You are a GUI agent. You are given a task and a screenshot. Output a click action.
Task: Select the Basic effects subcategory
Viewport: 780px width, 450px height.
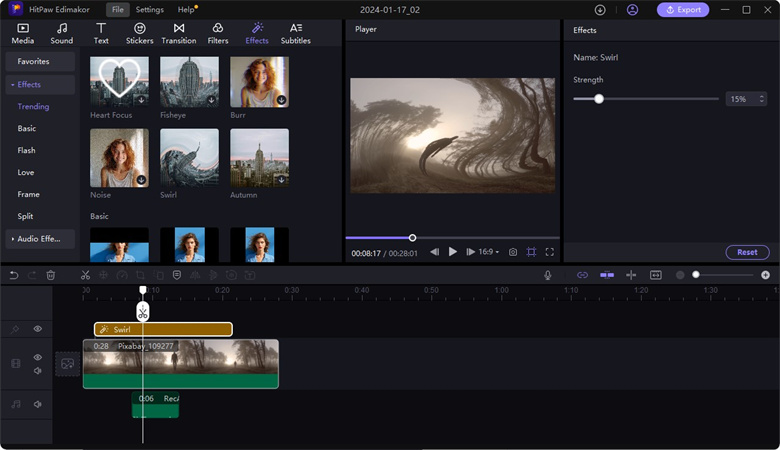(27, 128)
